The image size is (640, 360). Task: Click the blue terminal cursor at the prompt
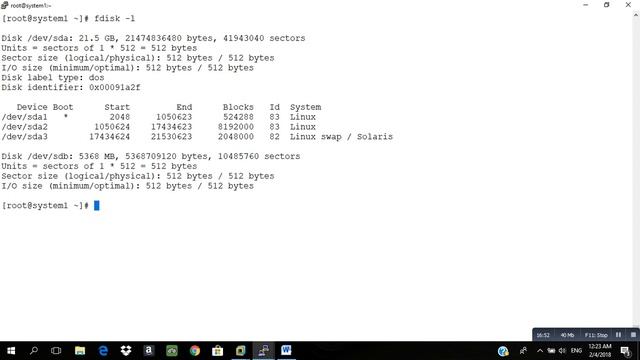pyautogui.click(x=97, y=205)
